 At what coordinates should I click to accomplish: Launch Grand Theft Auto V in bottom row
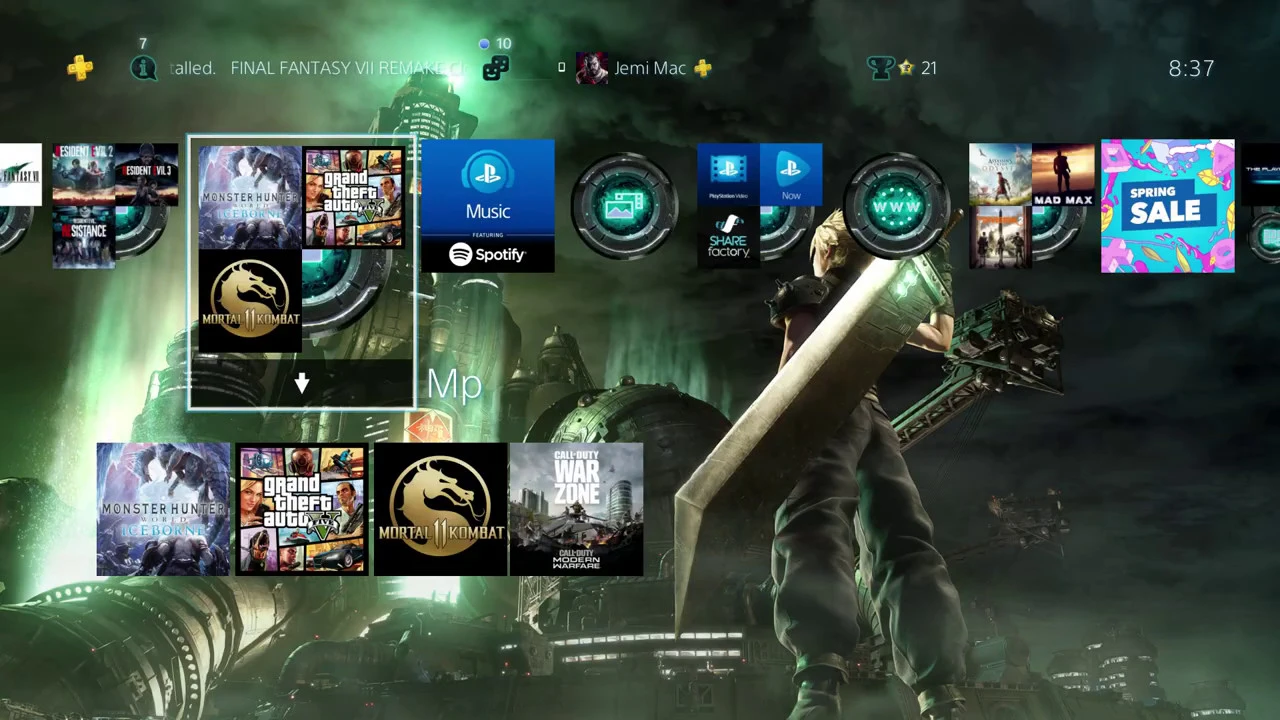(302, 509)
